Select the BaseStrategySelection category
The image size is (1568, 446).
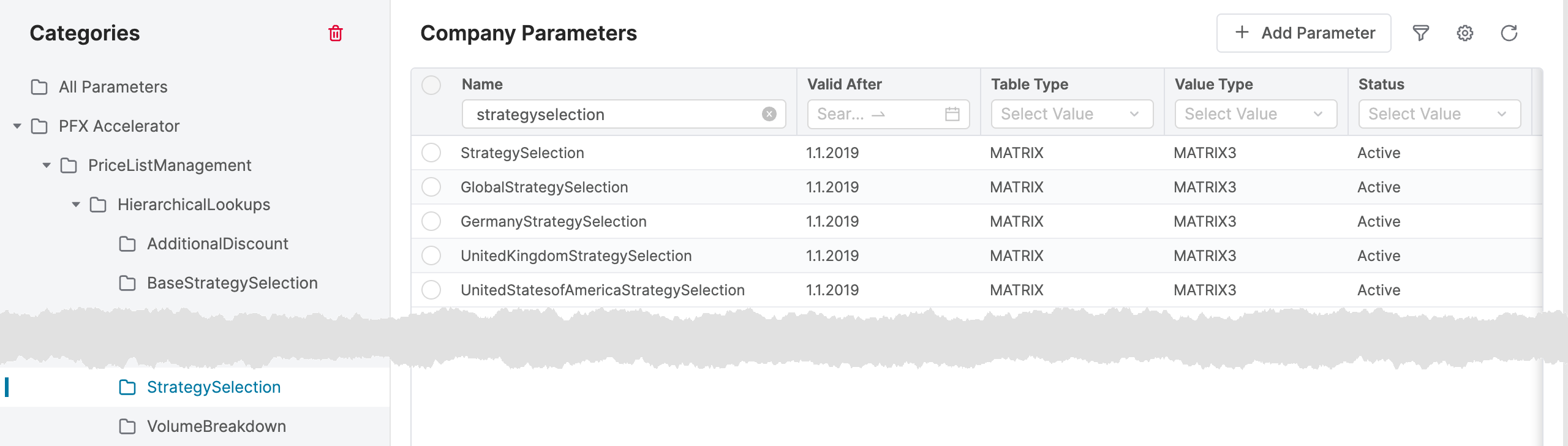pyautogui.click(x=232, y=283)
